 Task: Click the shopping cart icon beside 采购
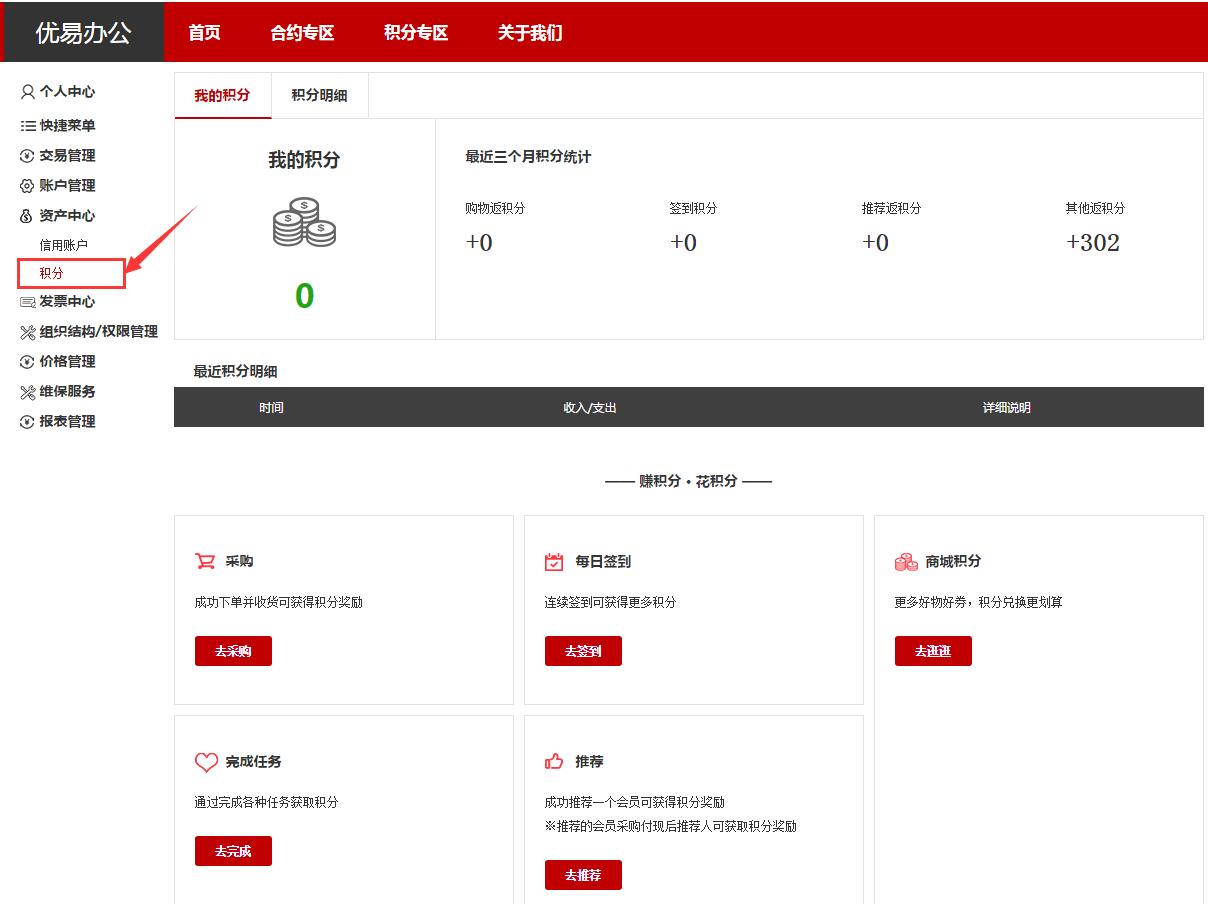(x=205, y=562)
